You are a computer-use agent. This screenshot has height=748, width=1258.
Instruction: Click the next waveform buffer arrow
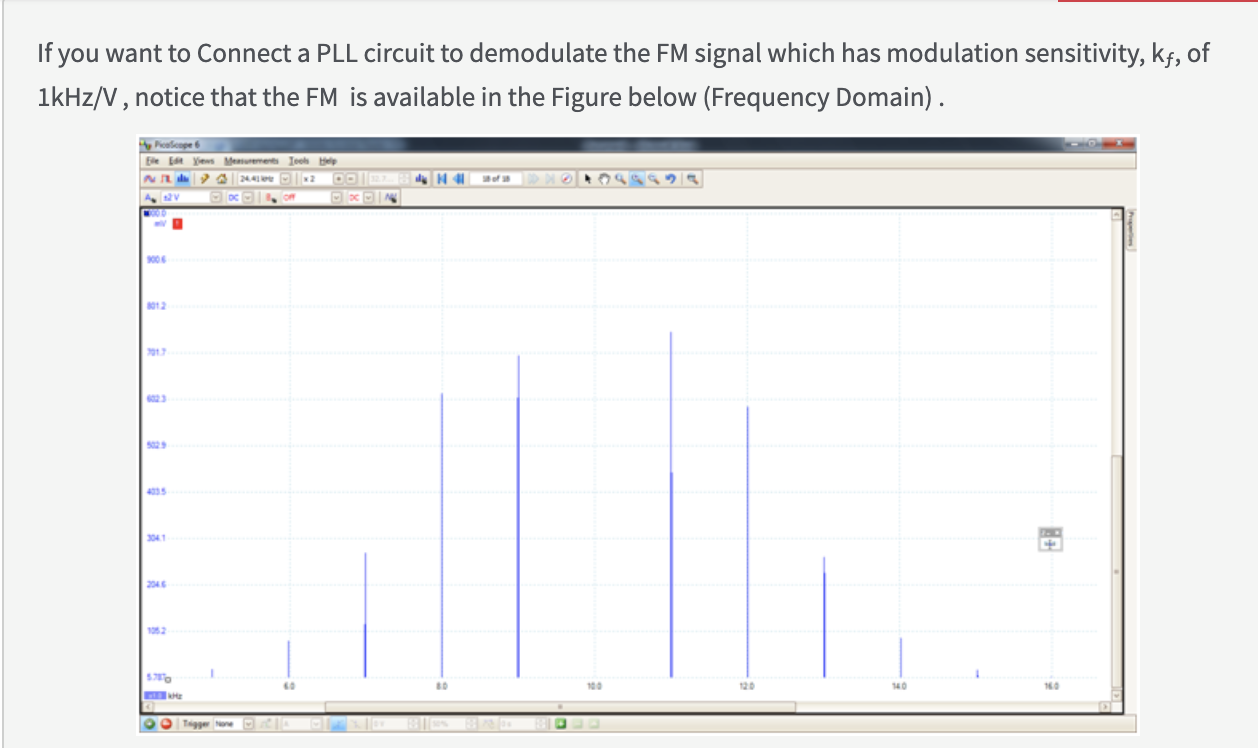536,179
